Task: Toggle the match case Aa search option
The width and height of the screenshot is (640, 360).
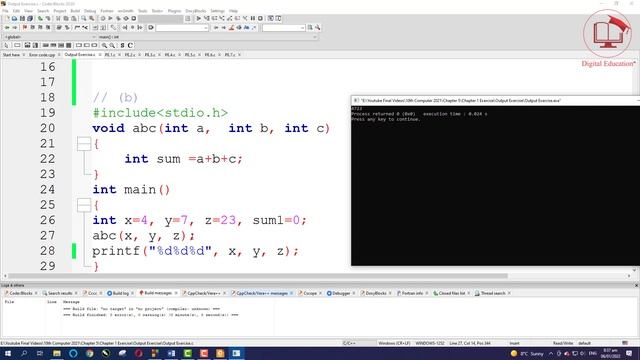Action: 247,27
